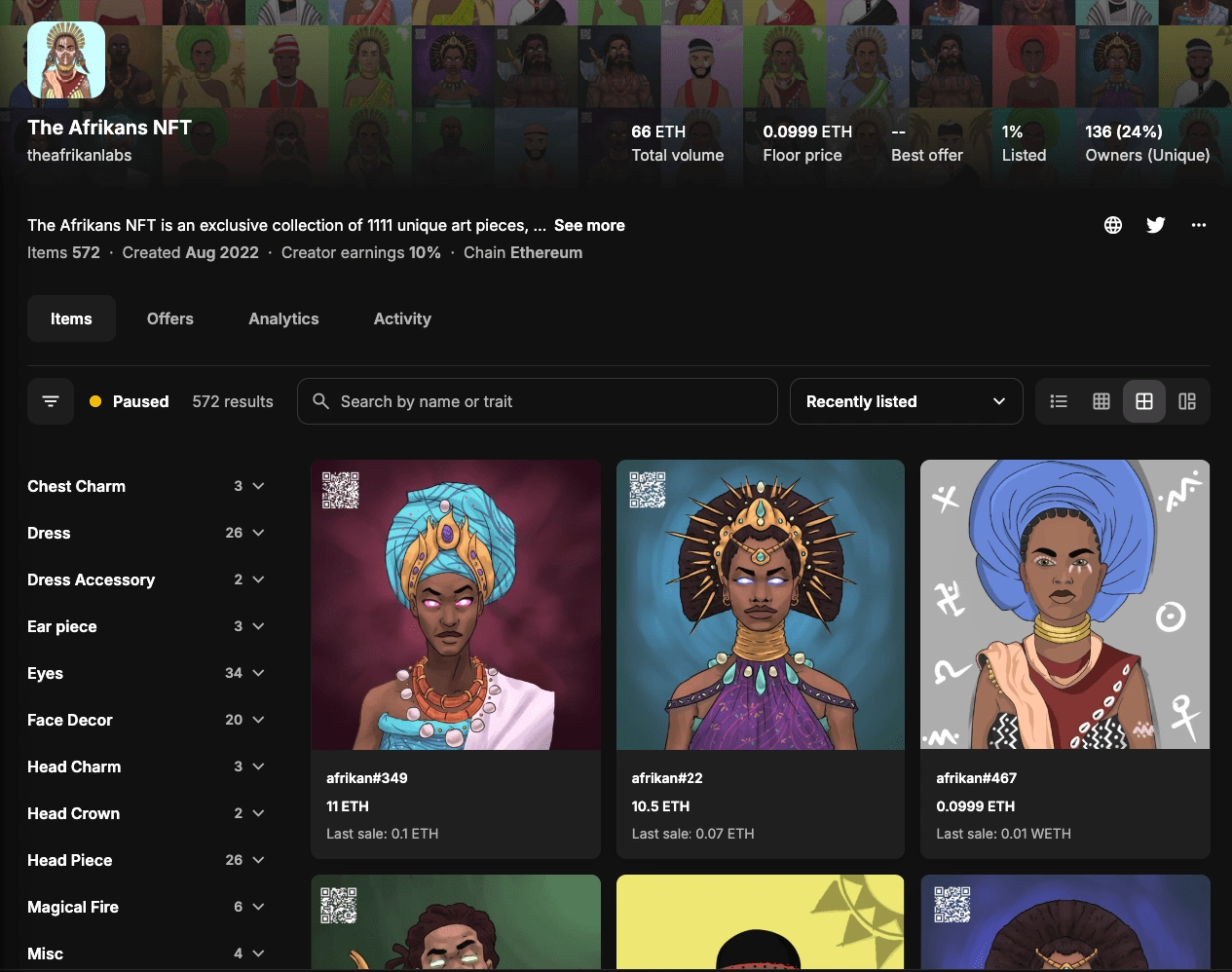Image resolution: width=1232 pixels, height=972 pixels.
Task: Click the QR code on afrikan#22 image
Action: (648, 490)
